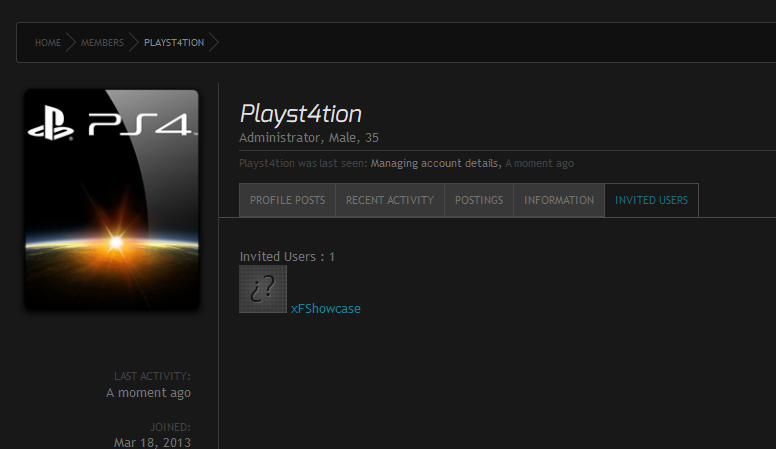
Task: Click the 'Invited Users : 1' label
Action: point(287,256)
